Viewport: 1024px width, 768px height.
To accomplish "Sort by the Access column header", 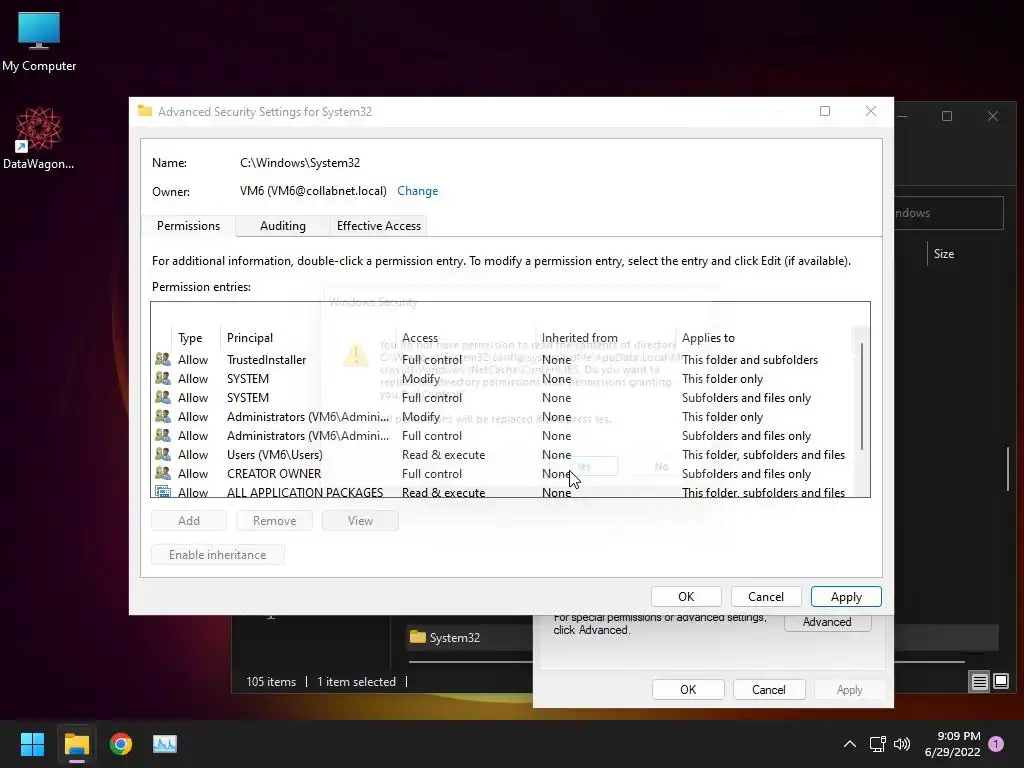I will click(420, 338).
